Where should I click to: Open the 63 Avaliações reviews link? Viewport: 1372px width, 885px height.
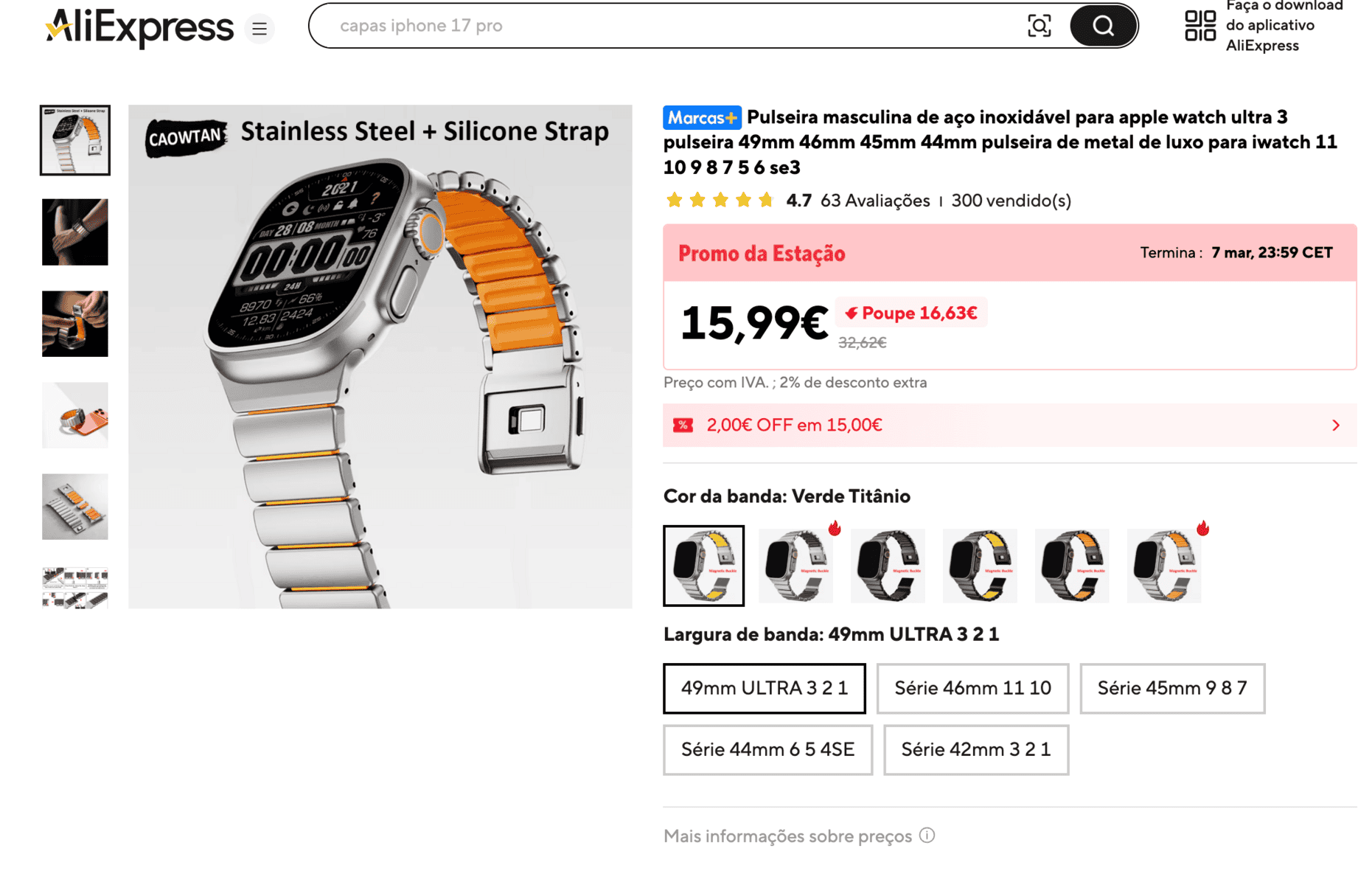(875, 201)
